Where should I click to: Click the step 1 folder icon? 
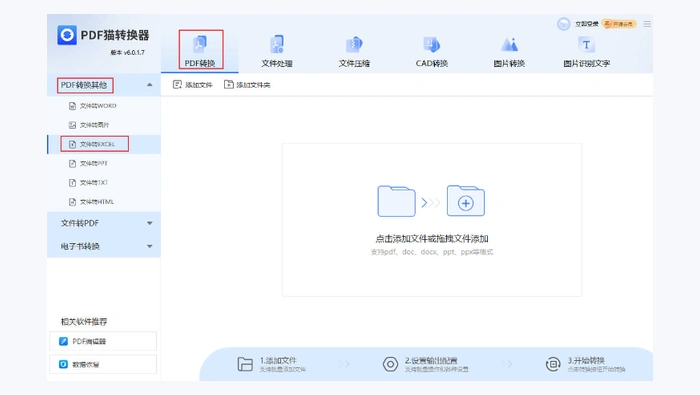coord(245,364)
